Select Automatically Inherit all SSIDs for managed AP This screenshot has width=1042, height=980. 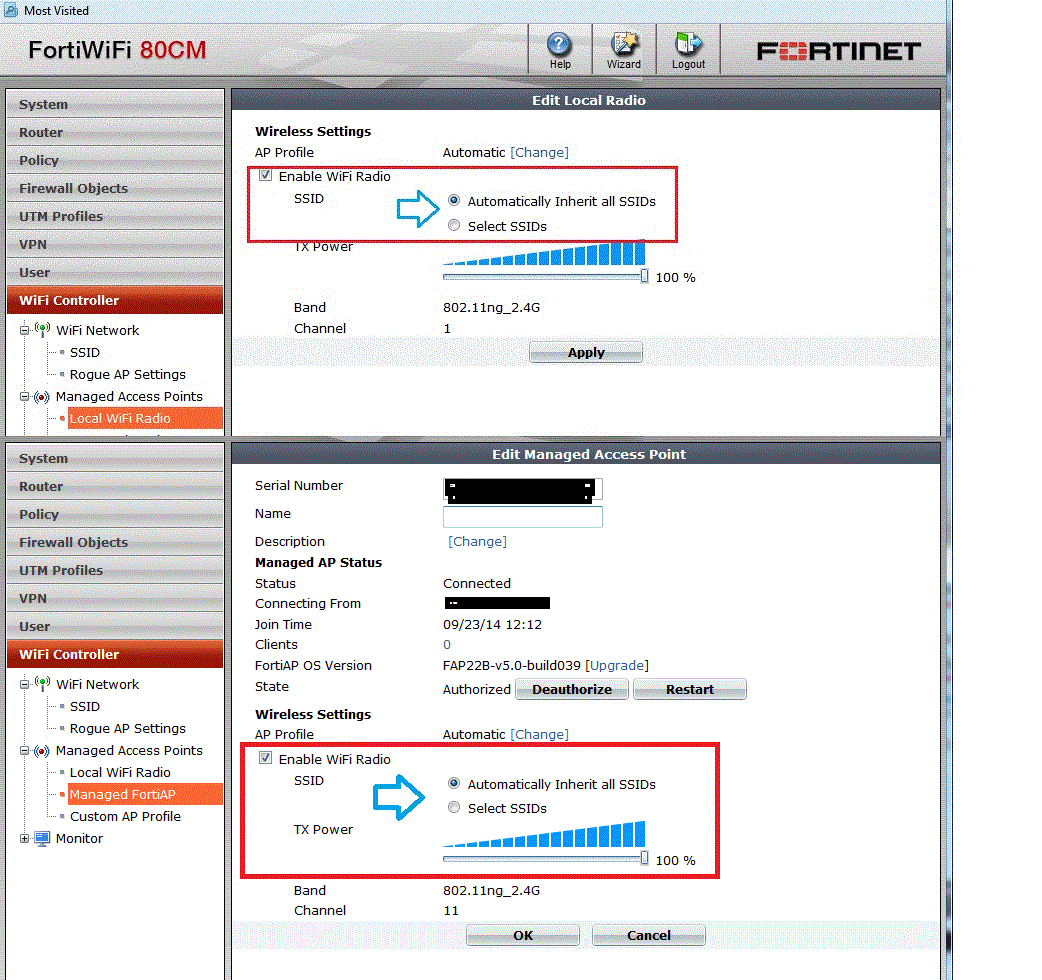point(454,783)
